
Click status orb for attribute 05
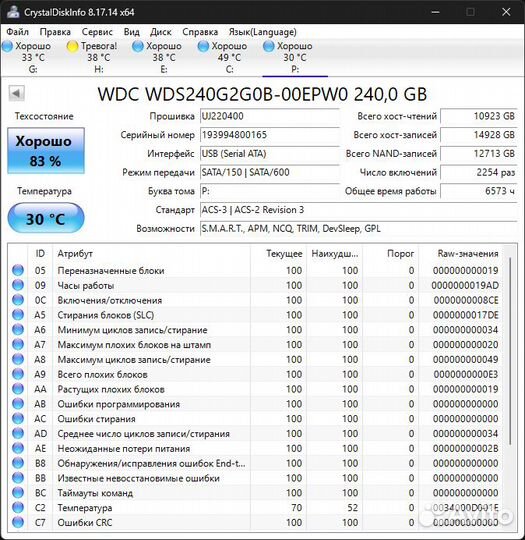click(18, 270)
